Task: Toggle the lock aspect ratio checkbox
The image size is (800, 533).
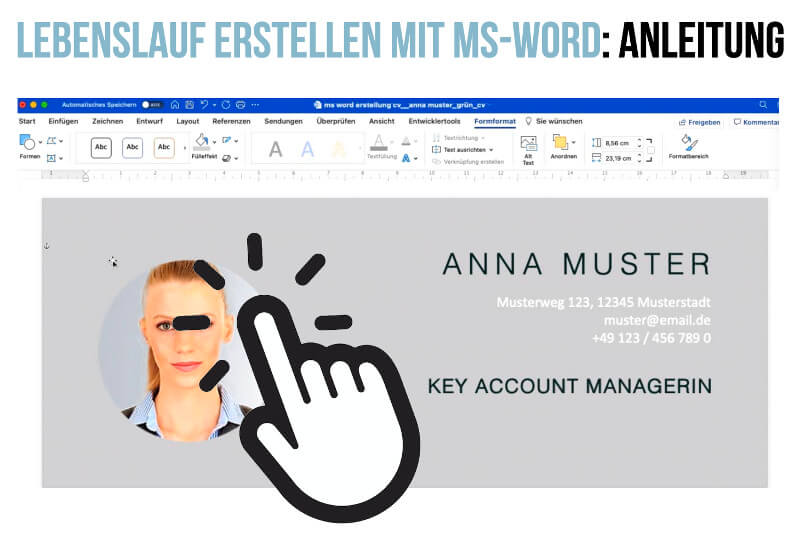Action: tap(651, 150)
